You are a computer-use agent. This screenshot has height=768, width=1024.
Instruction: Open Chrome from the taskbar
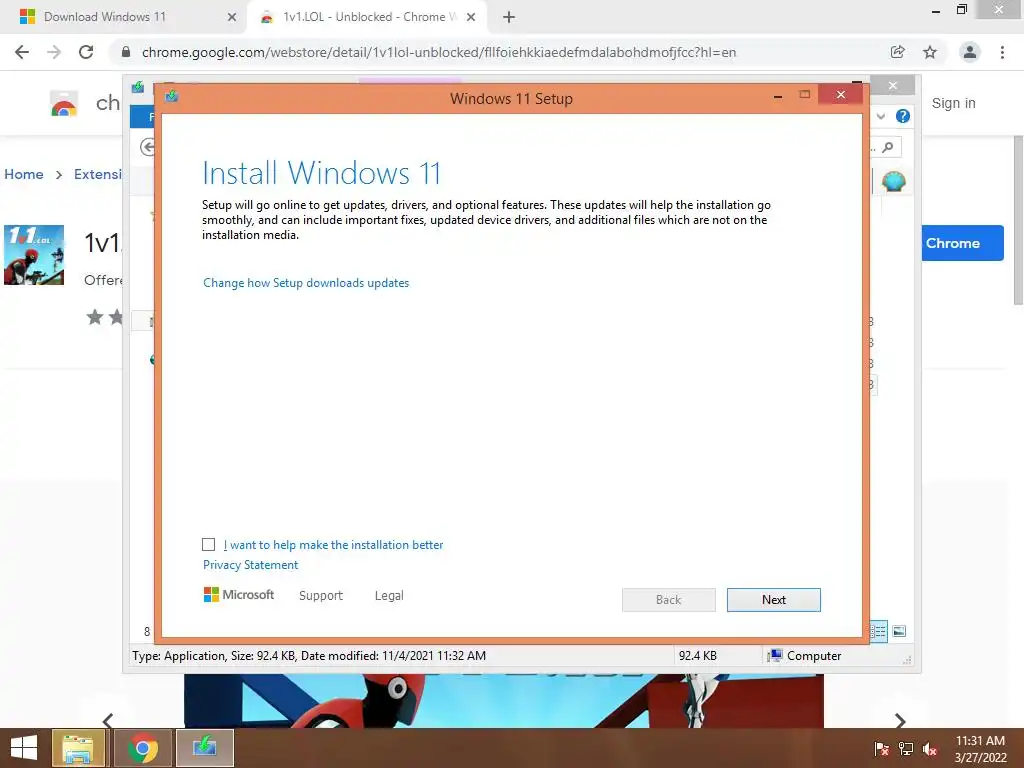(143, 748)
